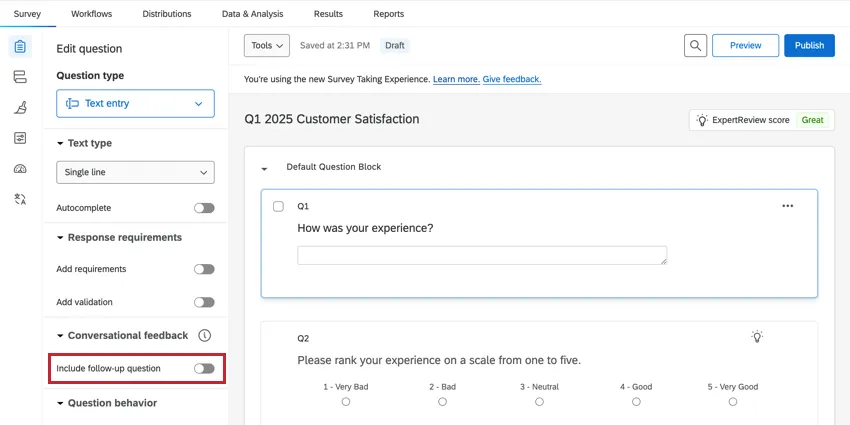Go to the Data & Analysis tab
850x425 pixels.
tap(252, 14)
